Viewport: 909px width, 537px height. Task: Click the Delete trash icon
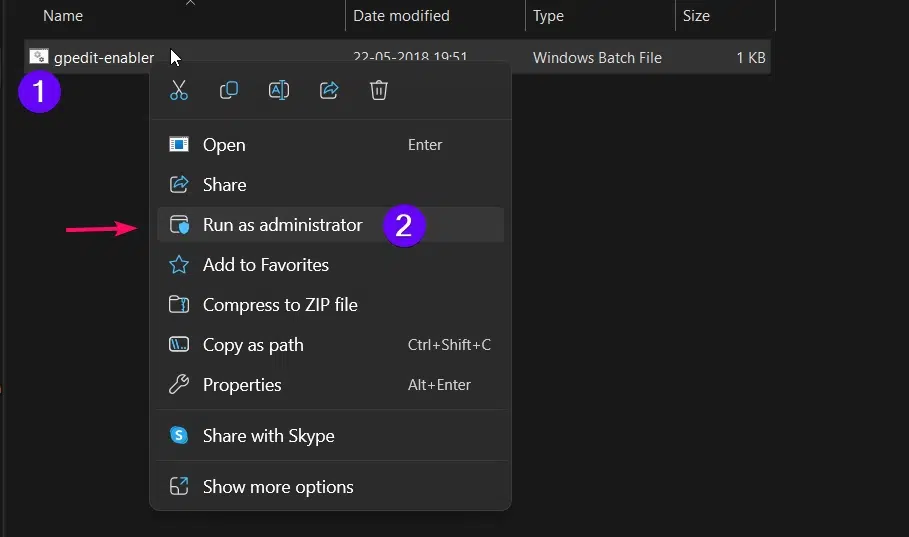(379, 90)
